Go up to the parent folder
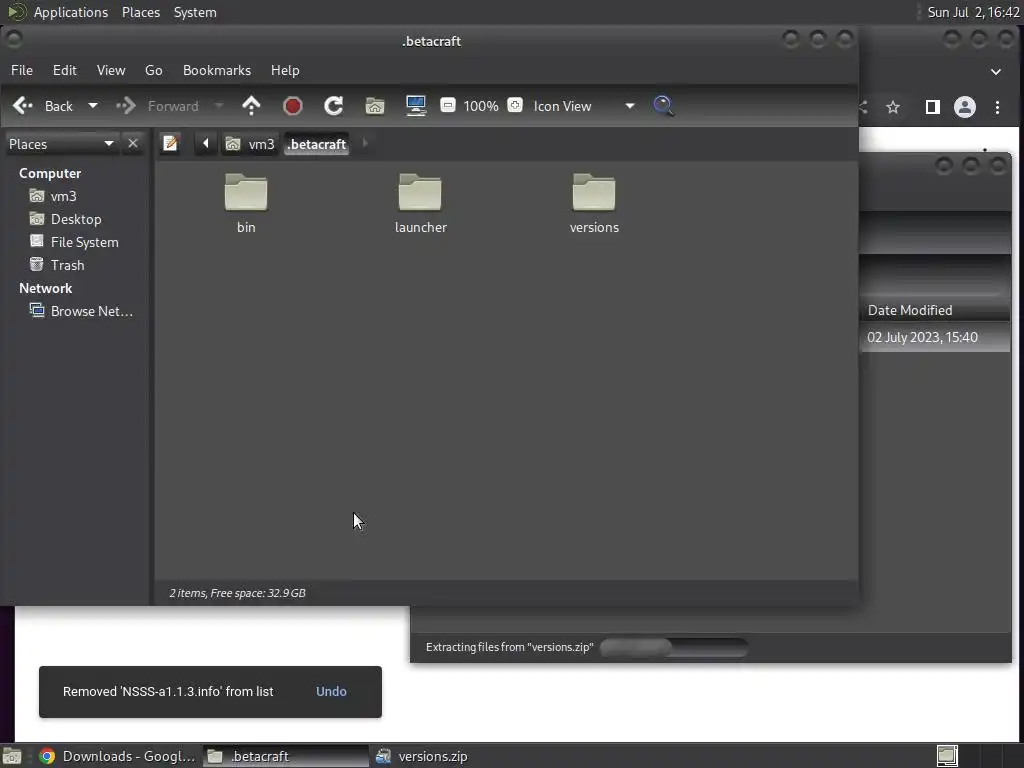Viewport: 1024px width, 768px height. 251,106
